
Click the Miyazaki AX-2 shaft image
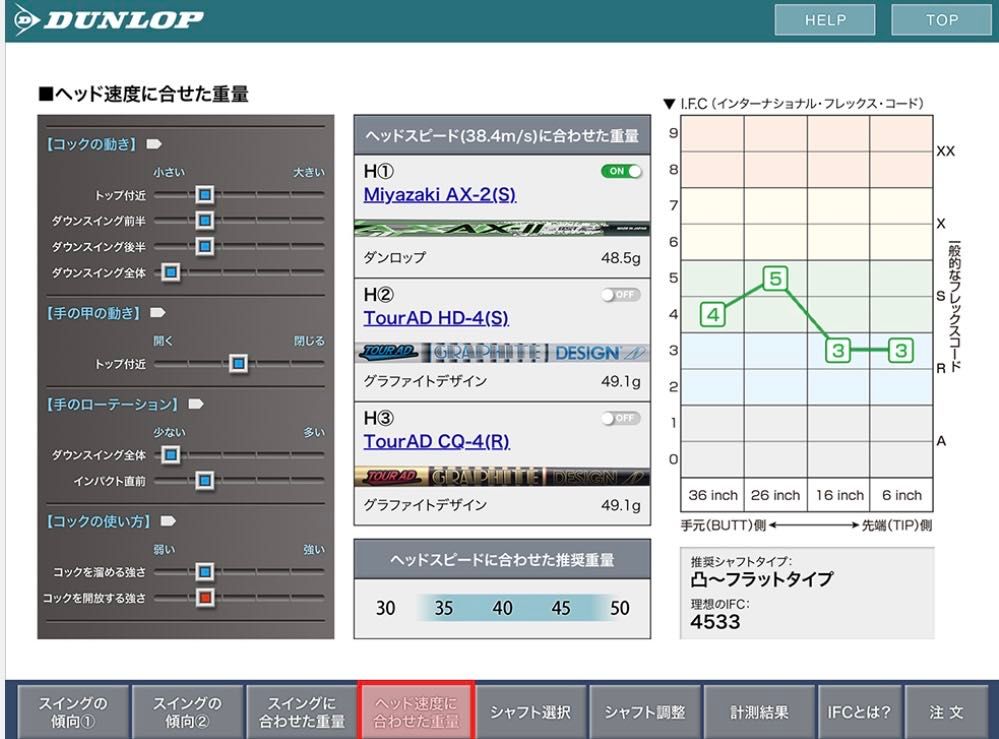501,229
